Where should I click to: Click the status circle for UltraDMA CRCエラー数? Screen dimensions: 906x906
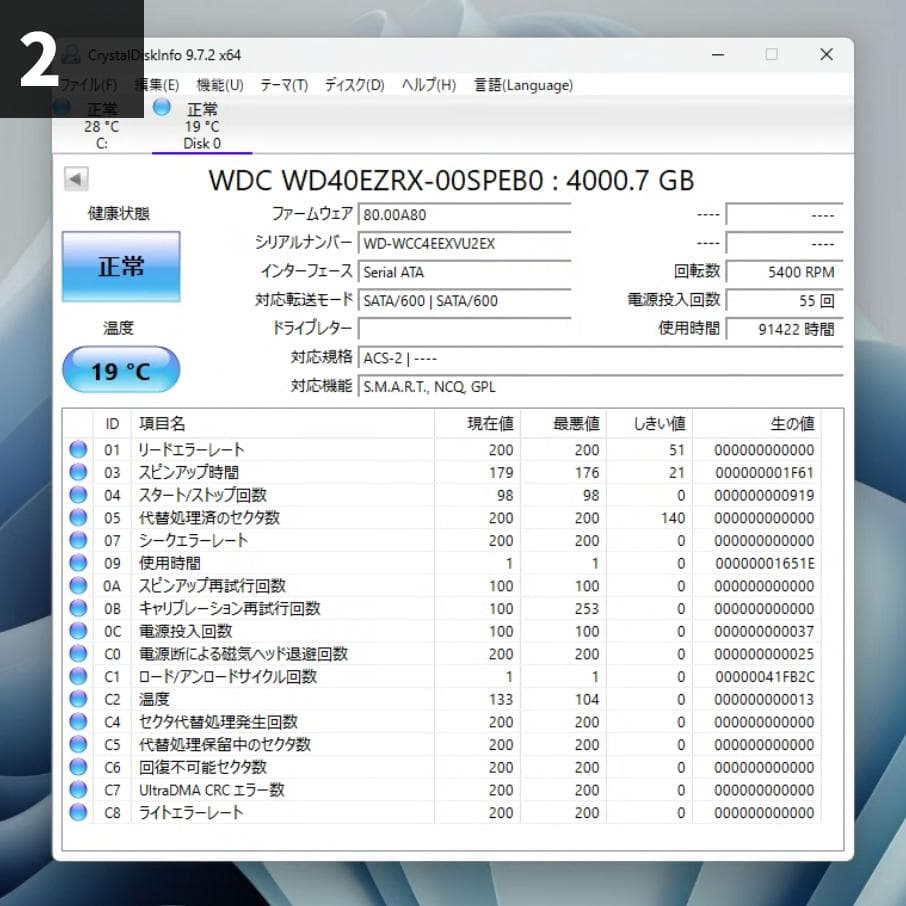click(78, 790)
